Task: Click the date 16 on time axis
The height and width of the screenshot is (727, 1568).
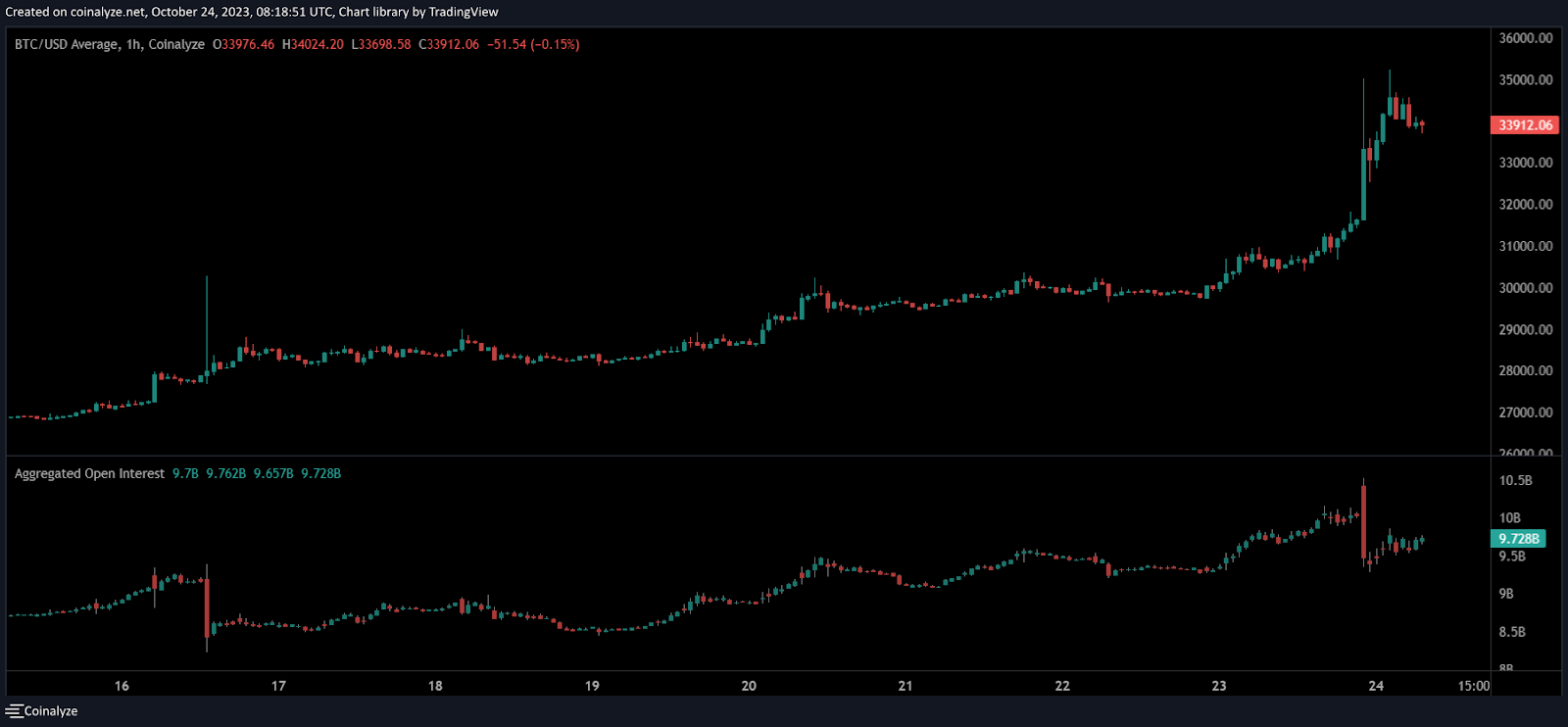Action: 122,686
